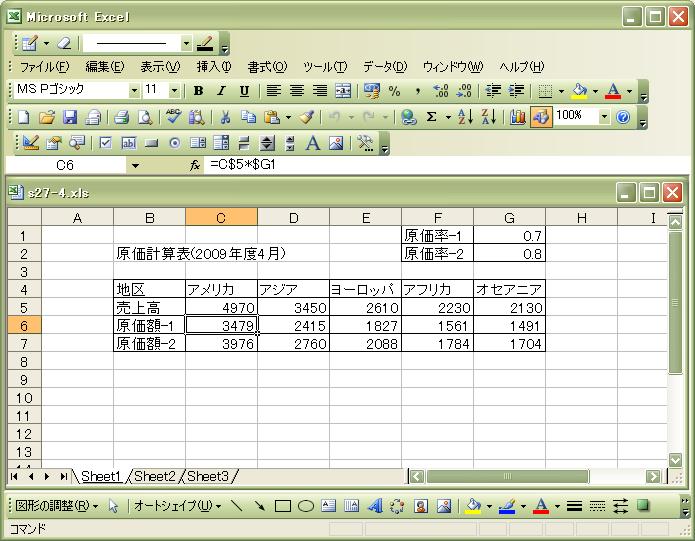Apply currency style

tap(371, 91)
